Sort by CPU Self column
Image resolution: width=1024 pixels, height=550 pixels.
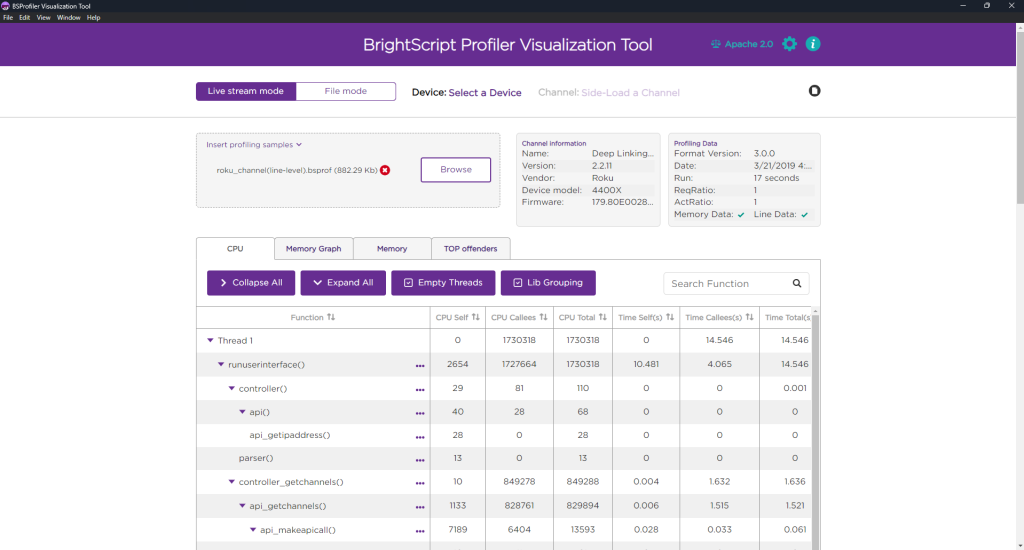pyautogui.click(x=475, y=317)
